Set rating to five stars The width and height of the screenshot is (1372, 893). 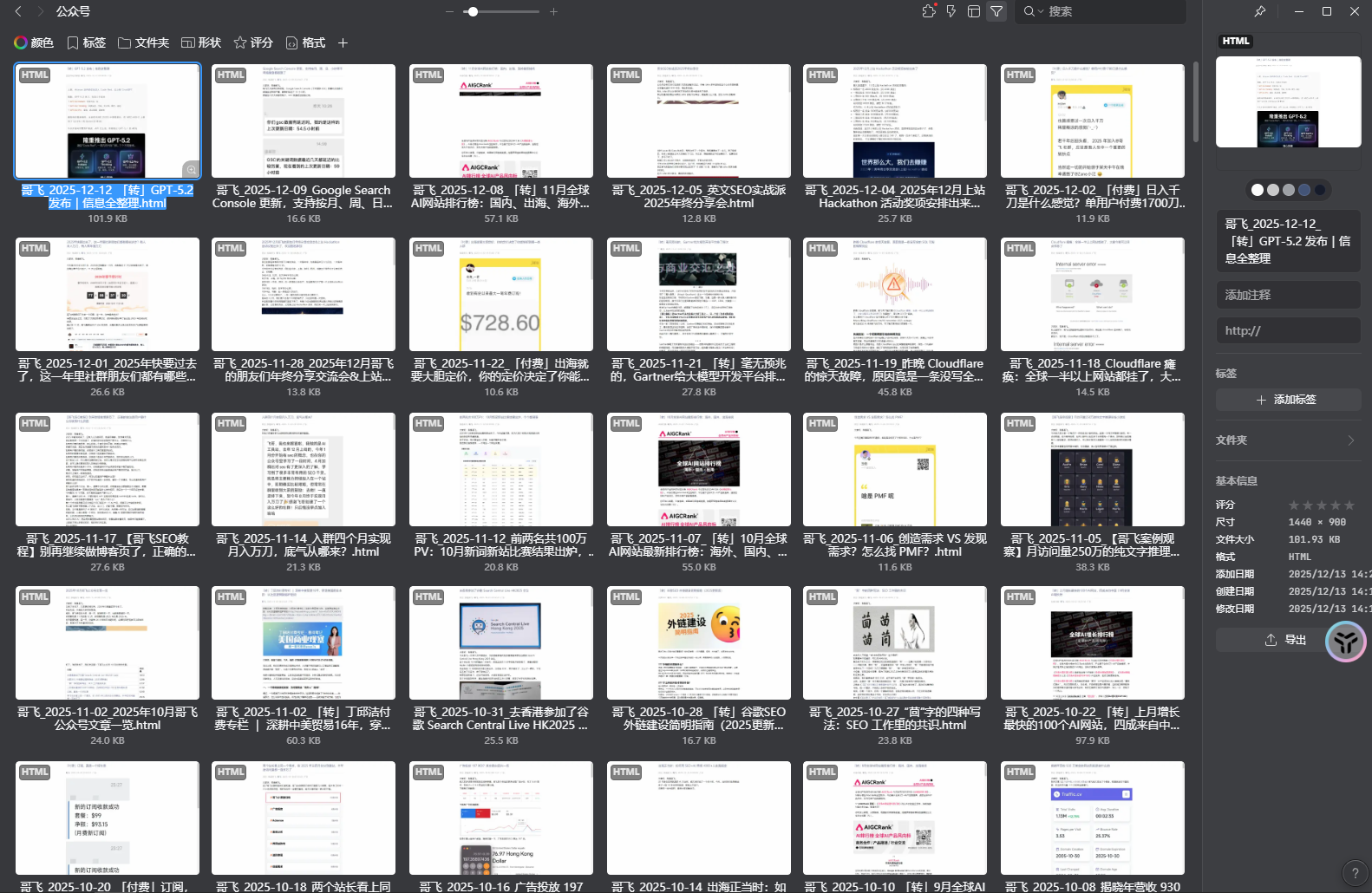pos(1349,505)
